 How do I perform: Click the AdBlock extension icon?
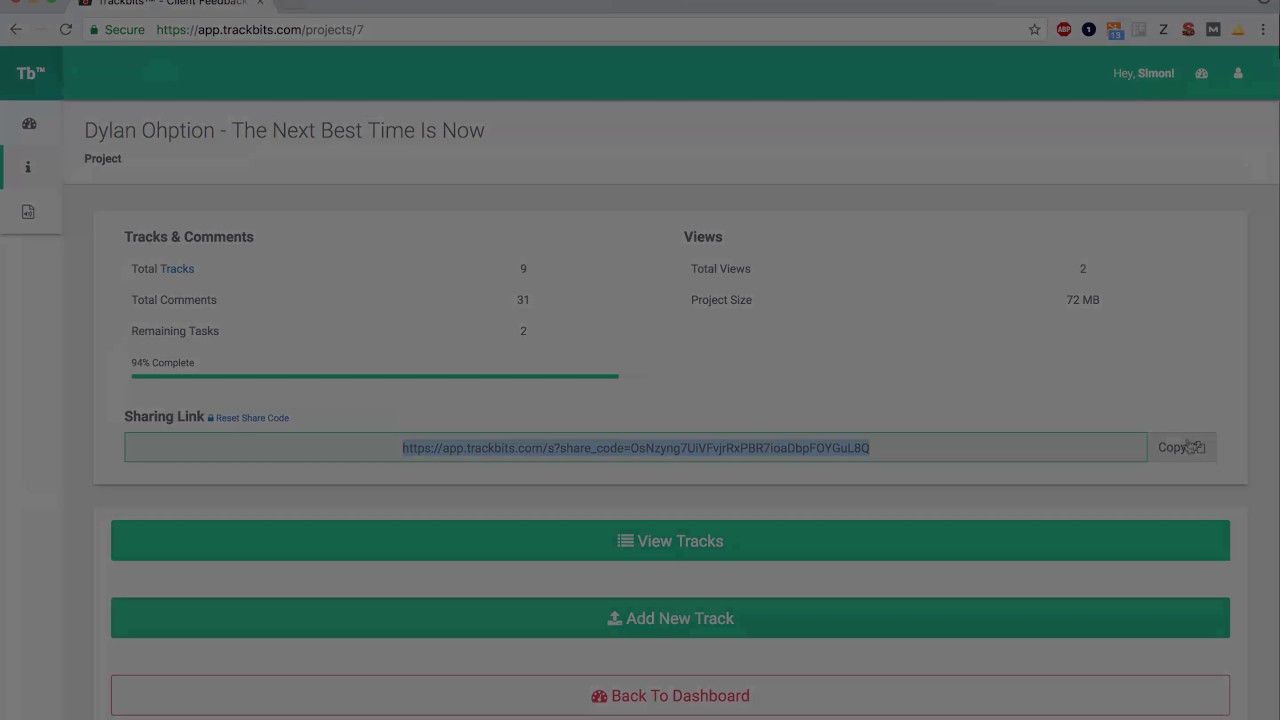1064,30
